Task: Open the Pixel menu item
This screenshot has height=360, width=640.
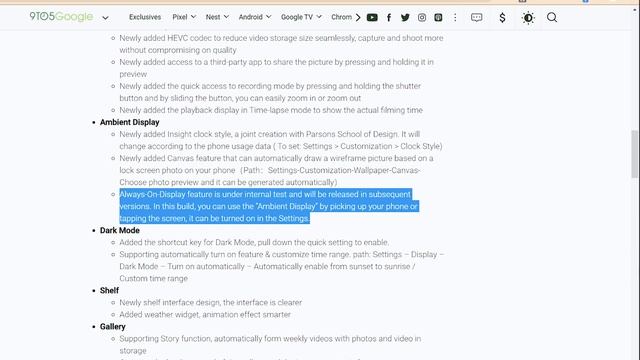Action: (x=180, y=17)
